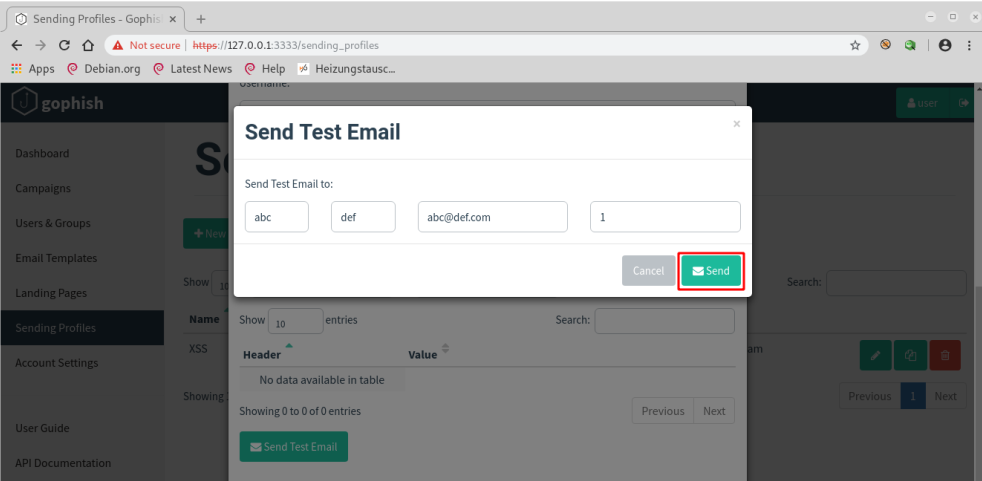The image size is (982, 481).
Task: Click the copy profile icon for XSS
Action: 911,355
